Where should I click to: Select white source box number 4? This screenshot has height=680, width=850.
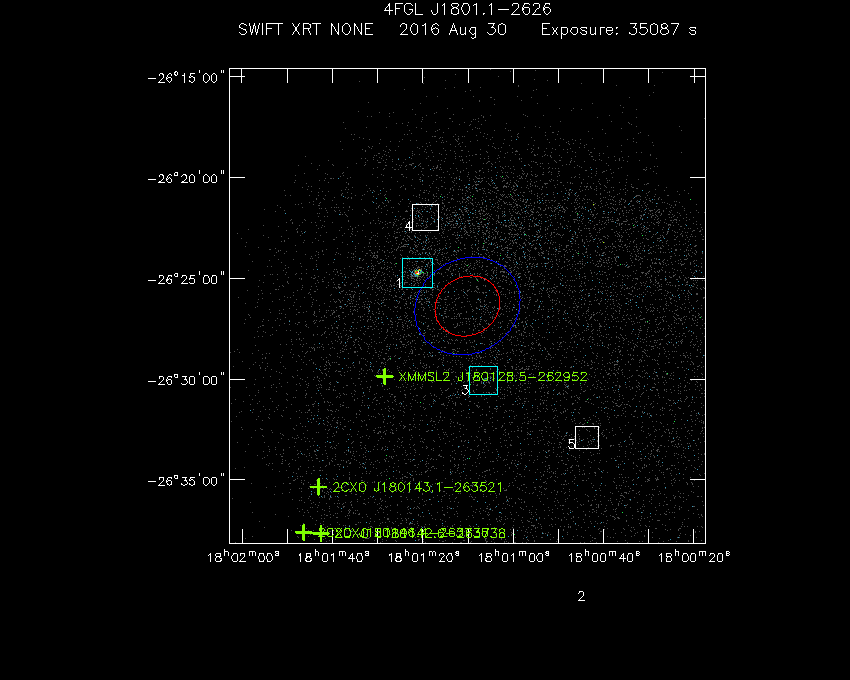426,217
